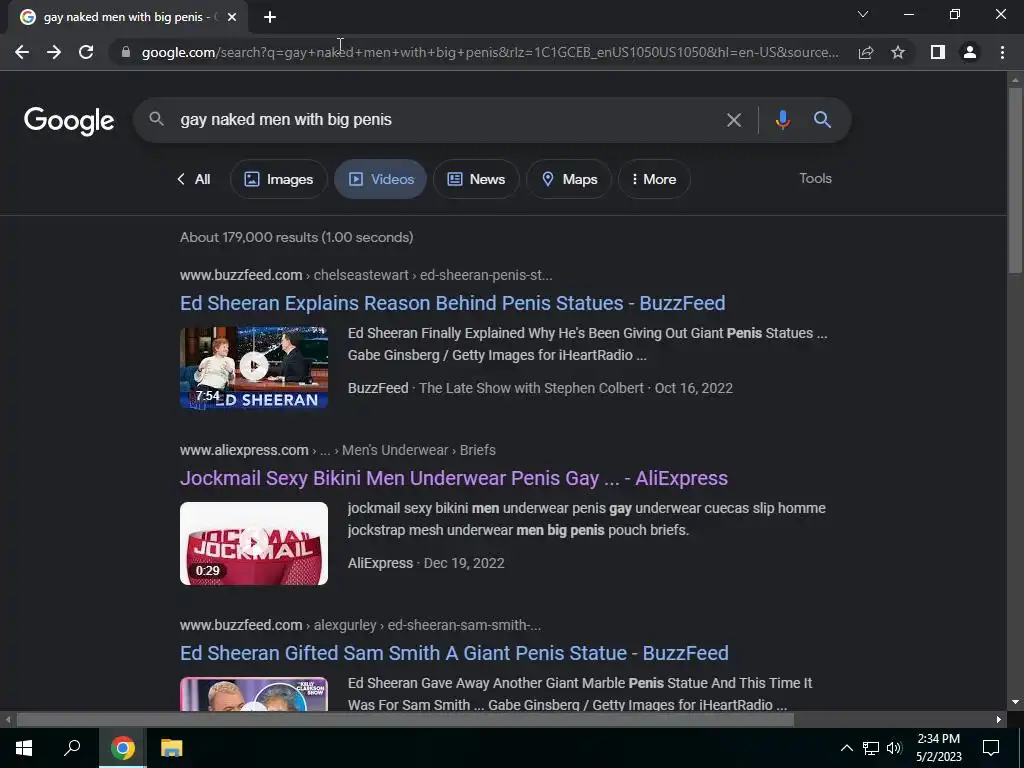The width and height of the screenshot is (1024, 768).
Task: Go forward with the browser forward arrow
Action: [54, 52]
